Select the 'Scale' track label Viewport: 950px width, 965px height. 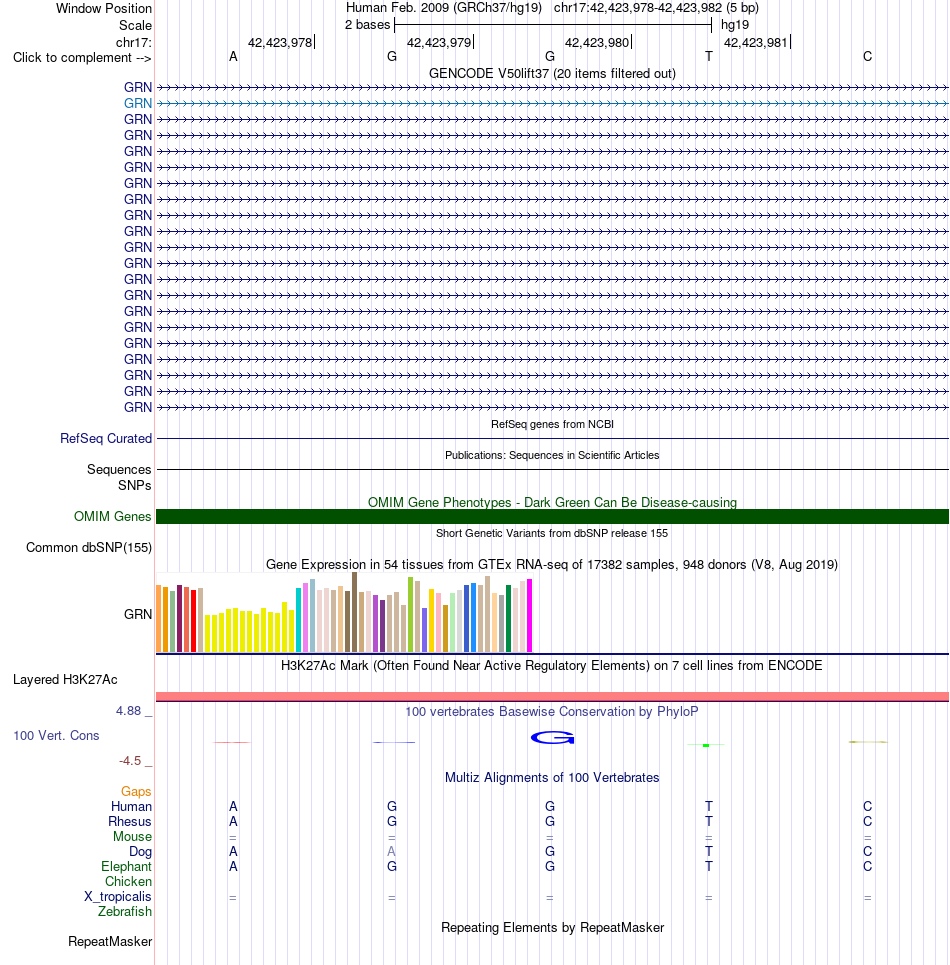pos(135,25)
